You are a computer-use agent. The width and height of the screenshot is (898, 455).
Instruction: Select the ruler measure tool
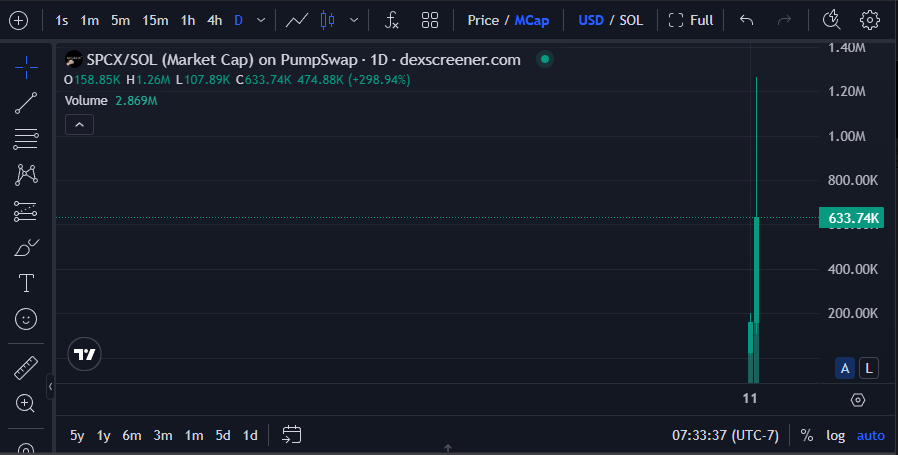(x=26, y=368)
